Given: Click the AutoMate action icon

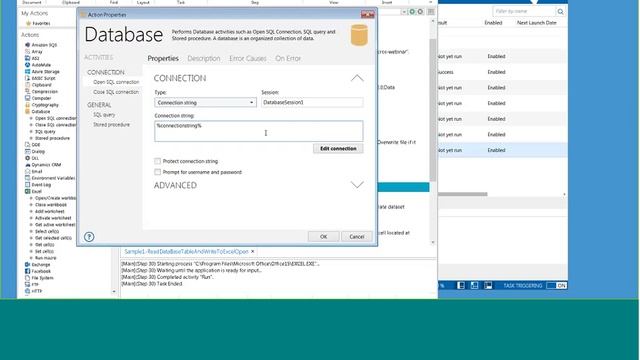Looking at the screenshot, I should tap(27, 65).
